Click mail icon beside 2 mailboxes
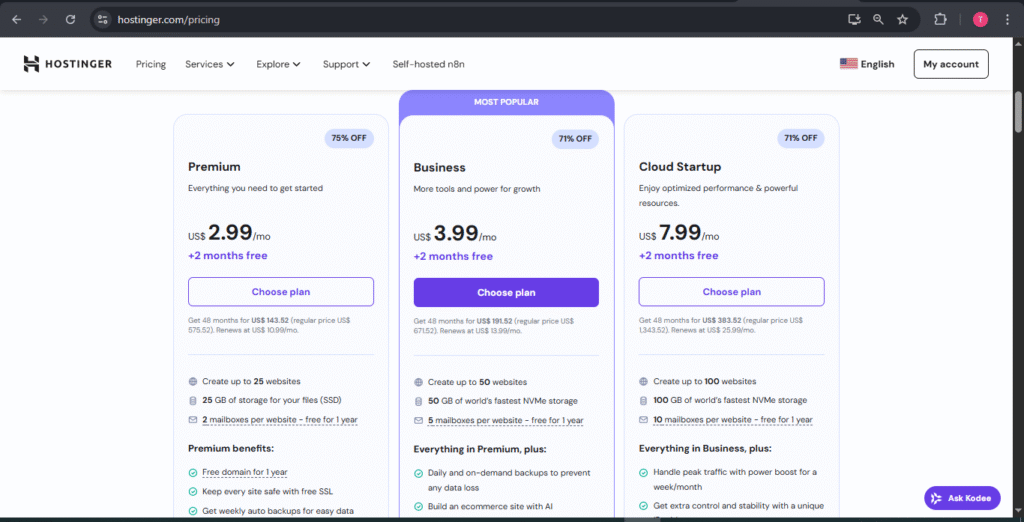The height and width of the screenshot is (522, 1024). (193, 420)
